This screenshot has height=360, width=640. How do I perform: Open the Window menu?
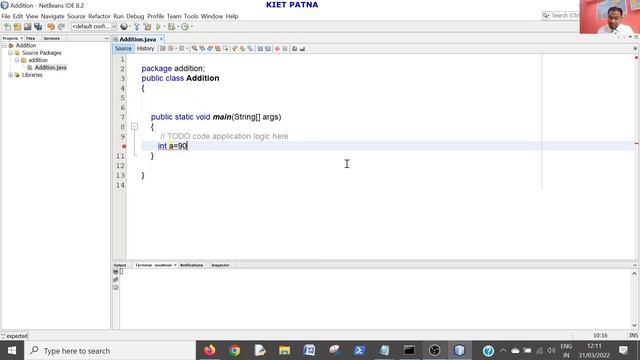pyautogui.click(x=212, y=16)
